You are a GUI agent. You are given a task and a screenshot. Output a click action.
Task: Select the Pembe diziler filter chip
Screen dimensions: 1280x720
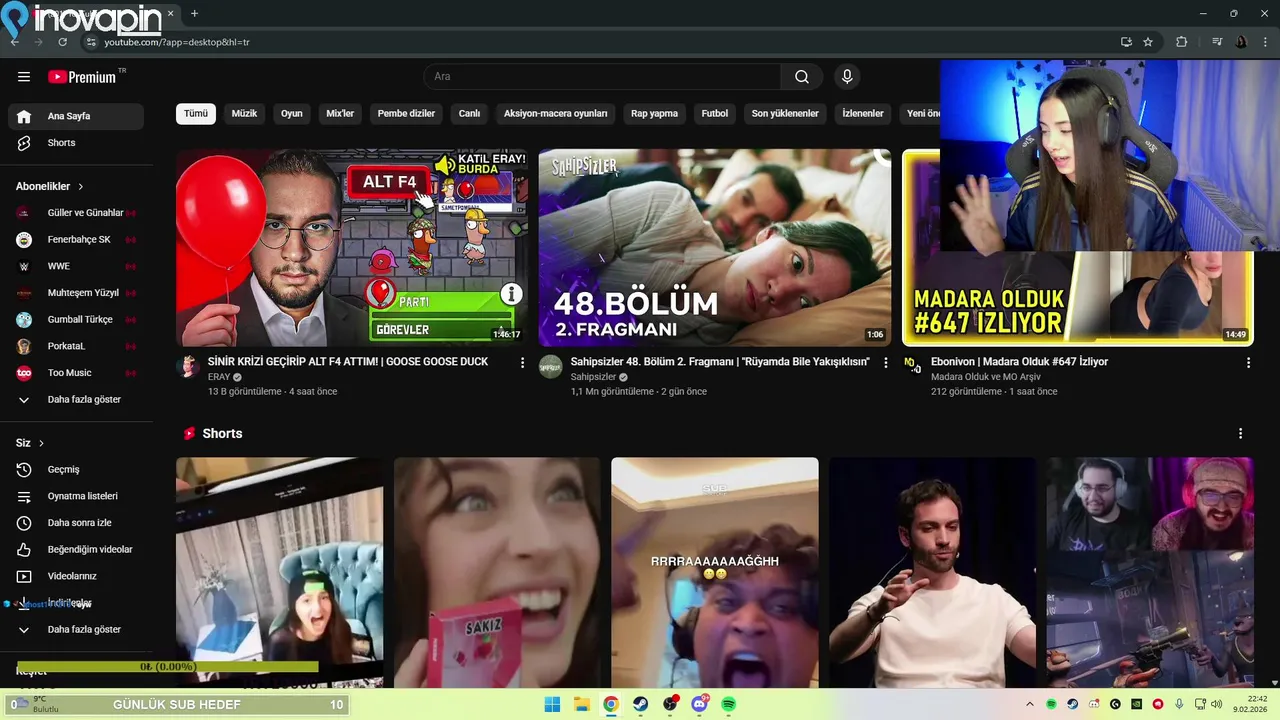[x=406, y=114]
